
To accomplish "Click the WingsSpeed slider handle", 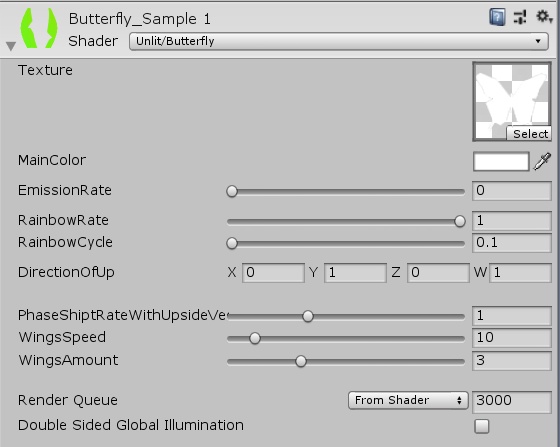I will (255, 338).
